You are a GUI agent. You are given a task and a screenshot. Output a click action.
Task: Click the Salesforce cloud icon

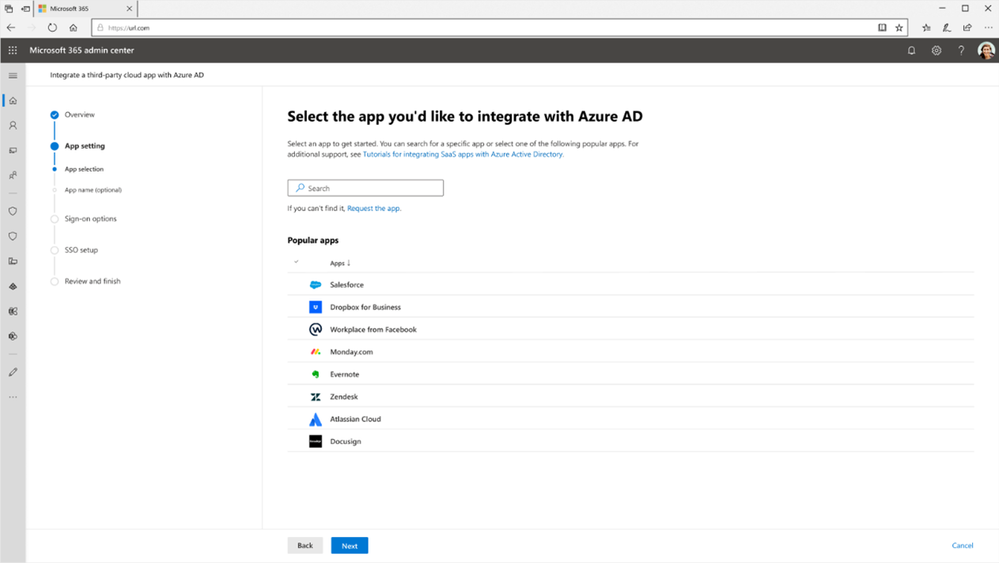point(315,285)
